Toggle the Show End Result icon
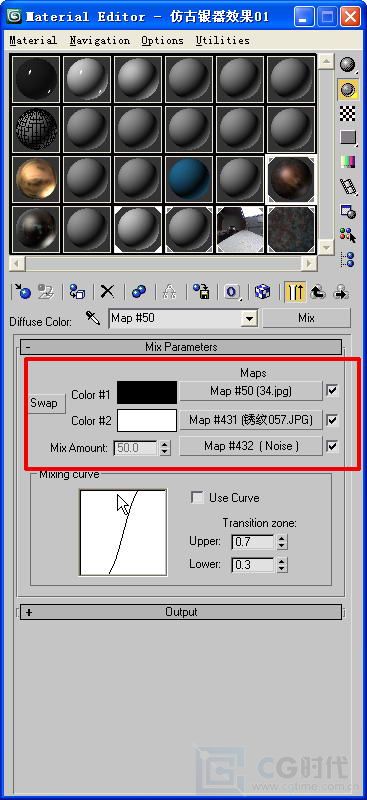 point(295,292)
